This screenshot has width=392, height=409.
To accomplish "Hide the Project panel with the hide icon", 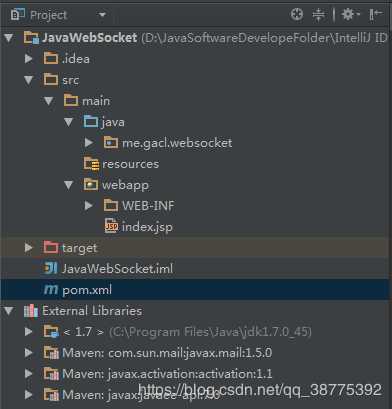I will pyautogui.click(x=376, y=14).
